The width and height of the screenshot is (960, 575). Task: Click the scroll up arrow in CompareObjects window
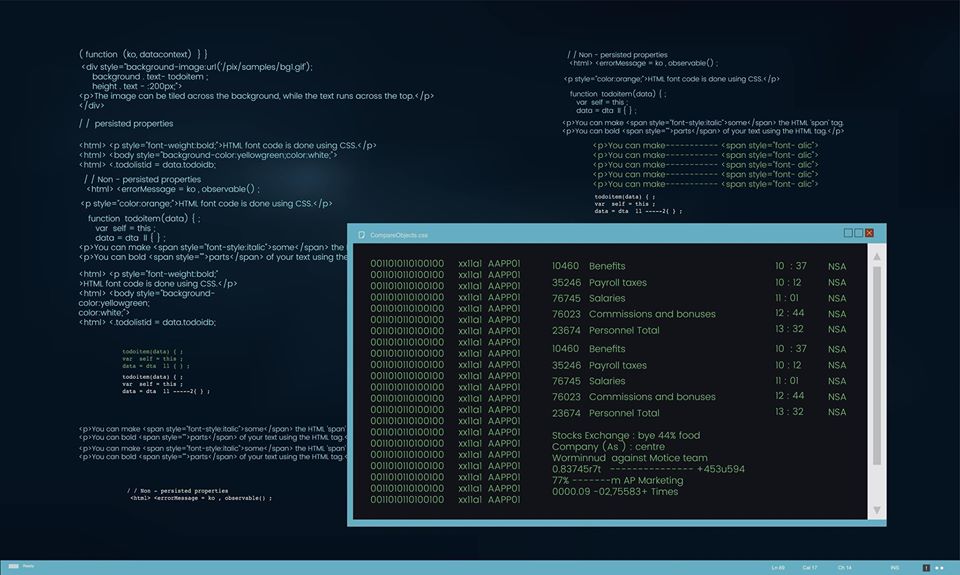point(877,256)
